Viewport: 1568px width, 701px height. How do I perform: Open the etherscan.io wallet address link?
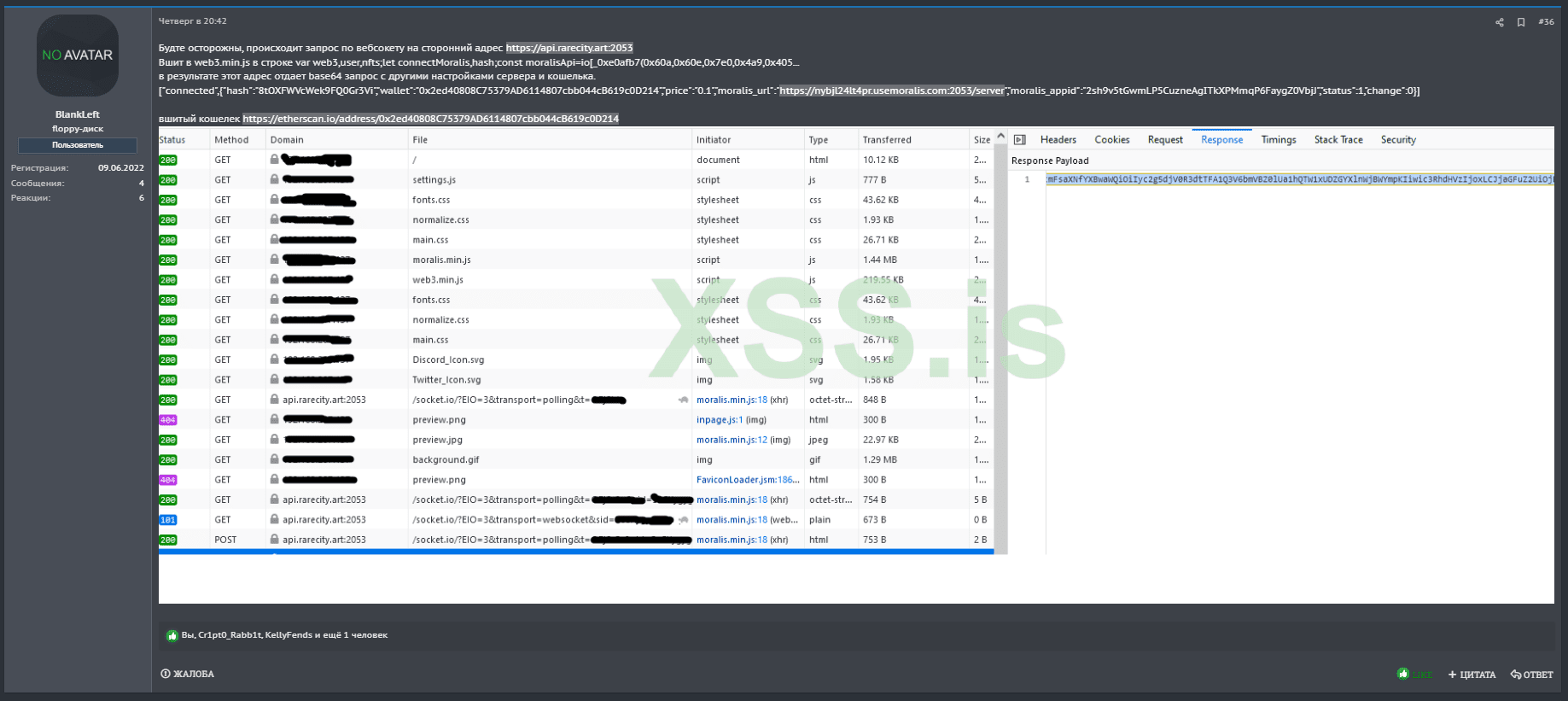pos(430,119)
